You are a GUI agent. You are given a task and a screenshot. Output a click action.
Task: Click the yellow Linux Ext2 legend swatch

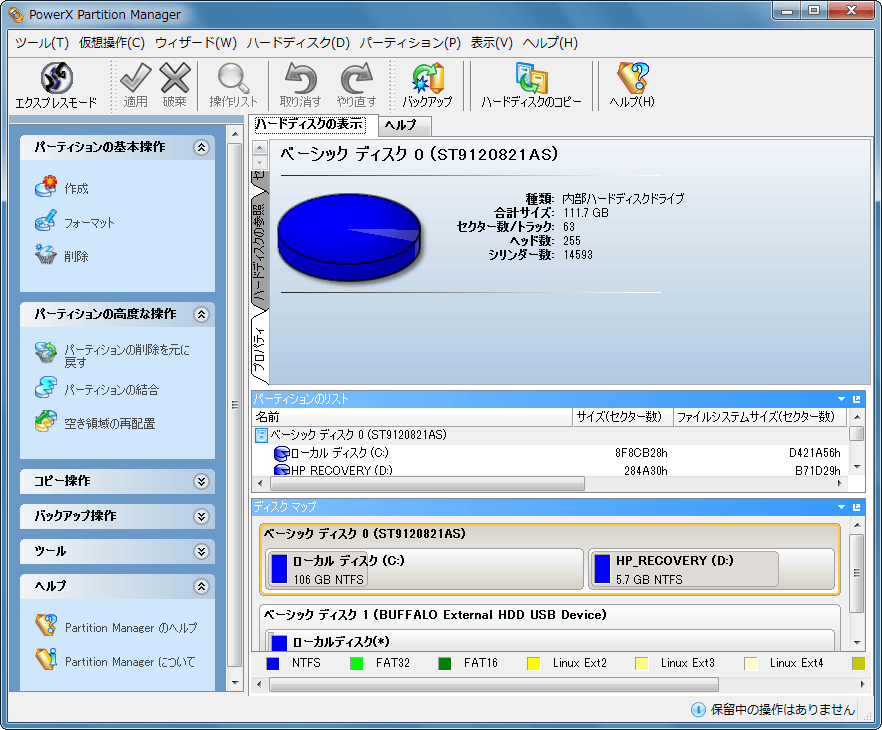pos(534,664)
